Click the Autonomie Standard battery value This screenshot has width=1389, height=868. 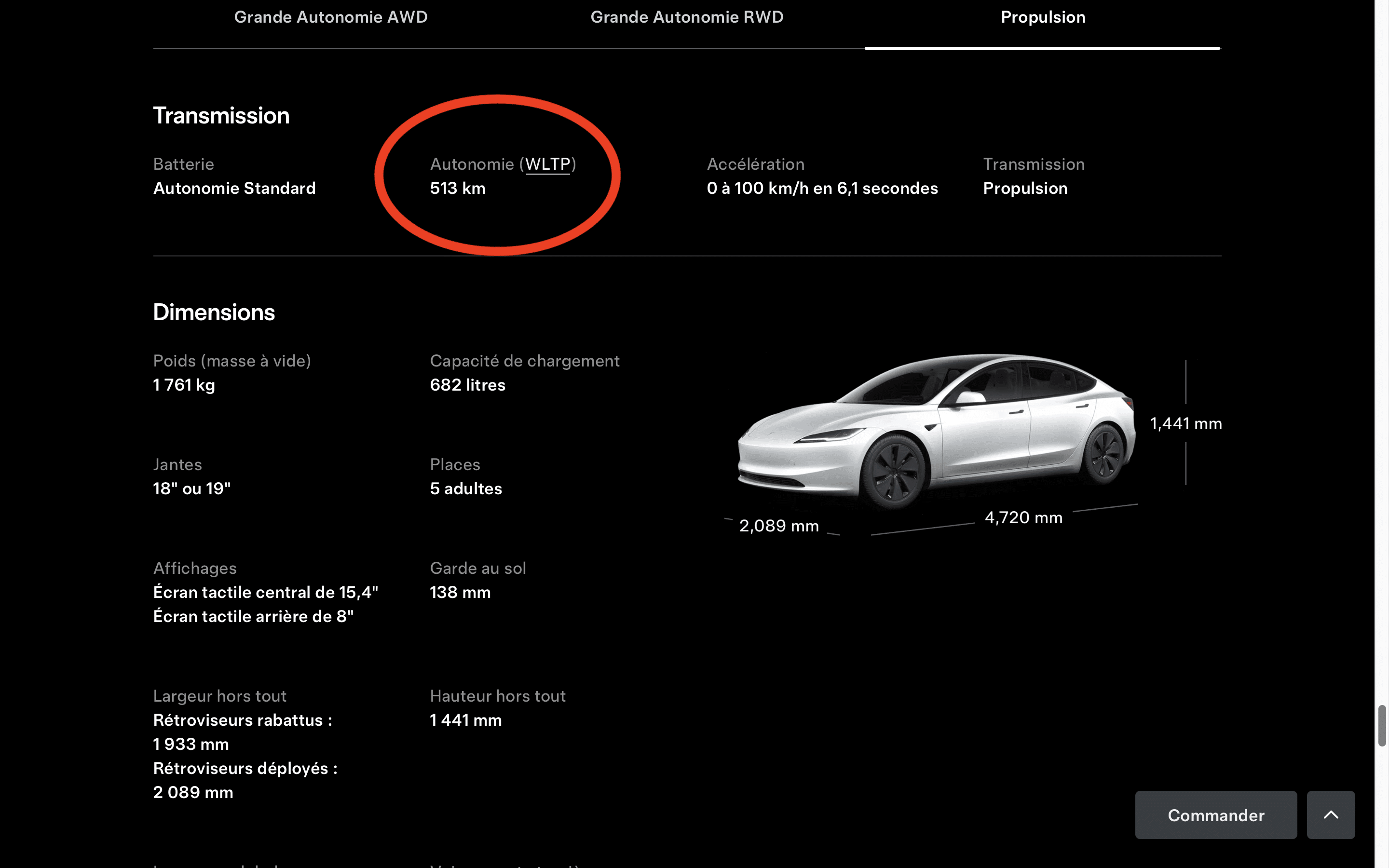tap(234, 189)
